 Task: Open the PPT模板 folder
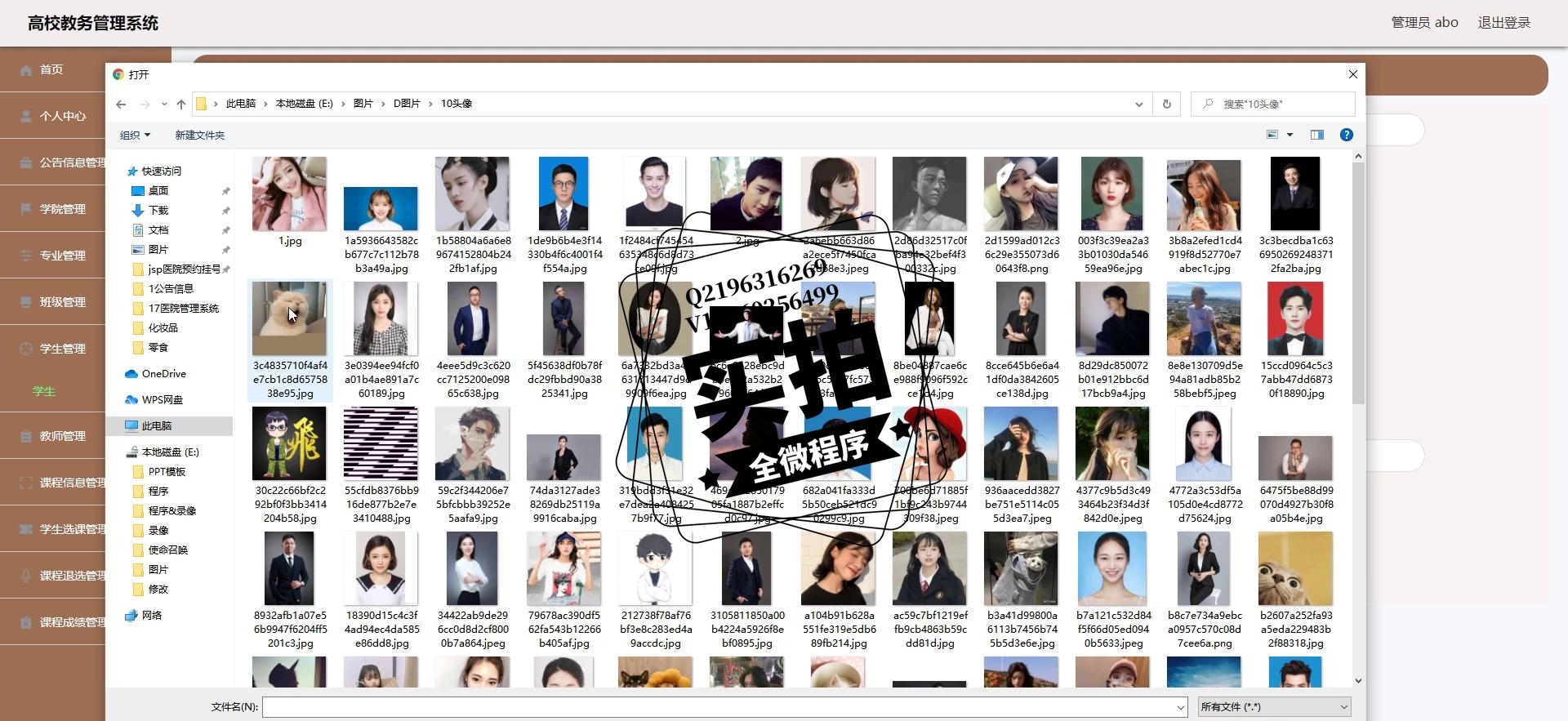167,471
